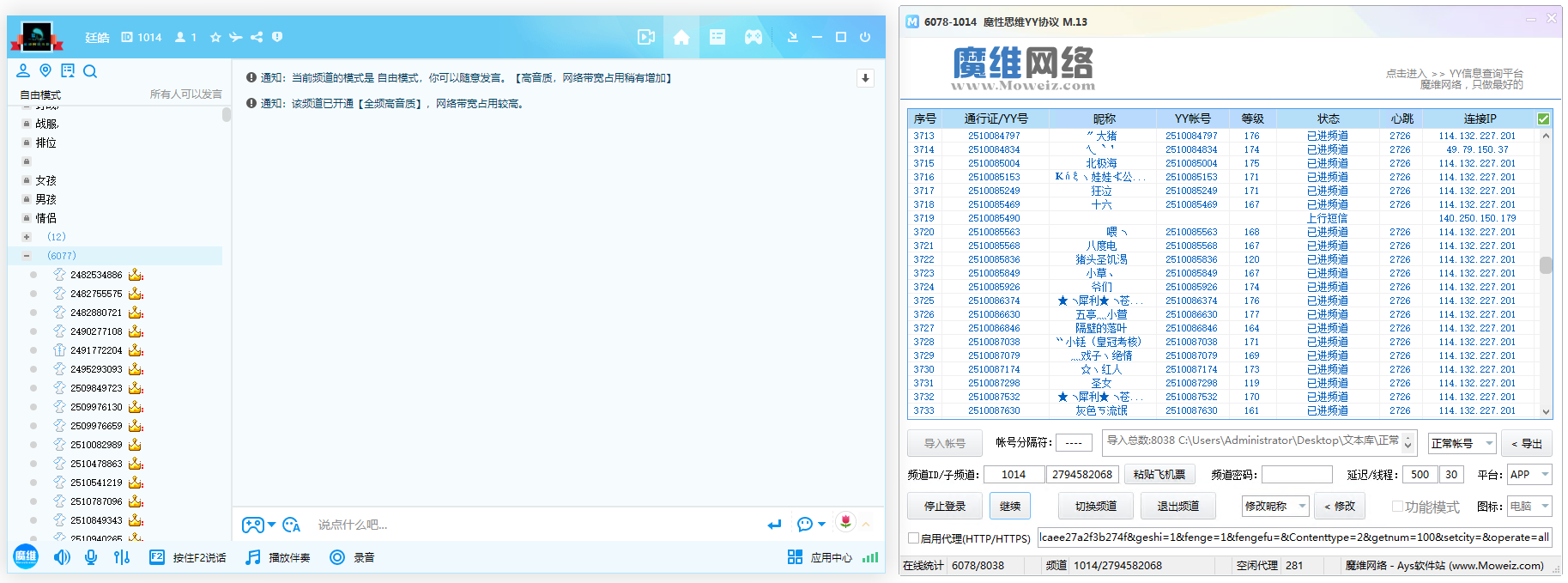Click the channel avatar thumbnail

[36, 37]
